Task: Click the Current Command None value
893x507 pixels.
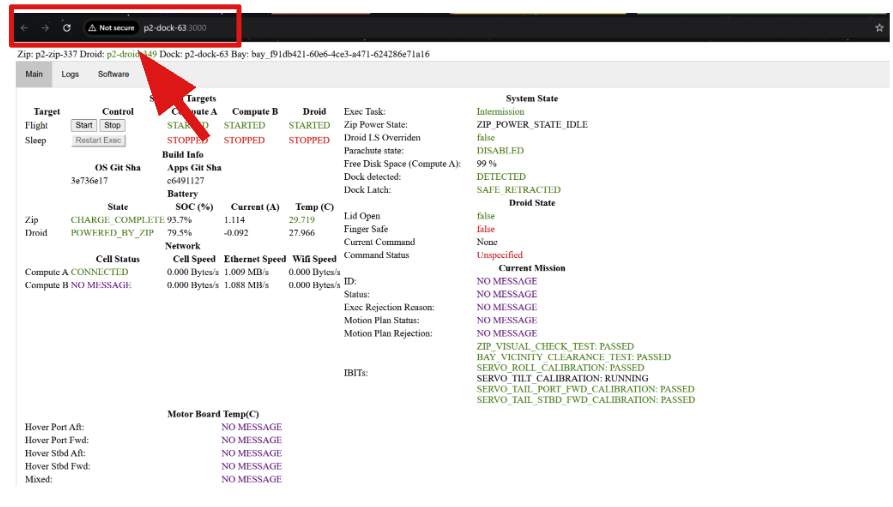Action: 487,242
